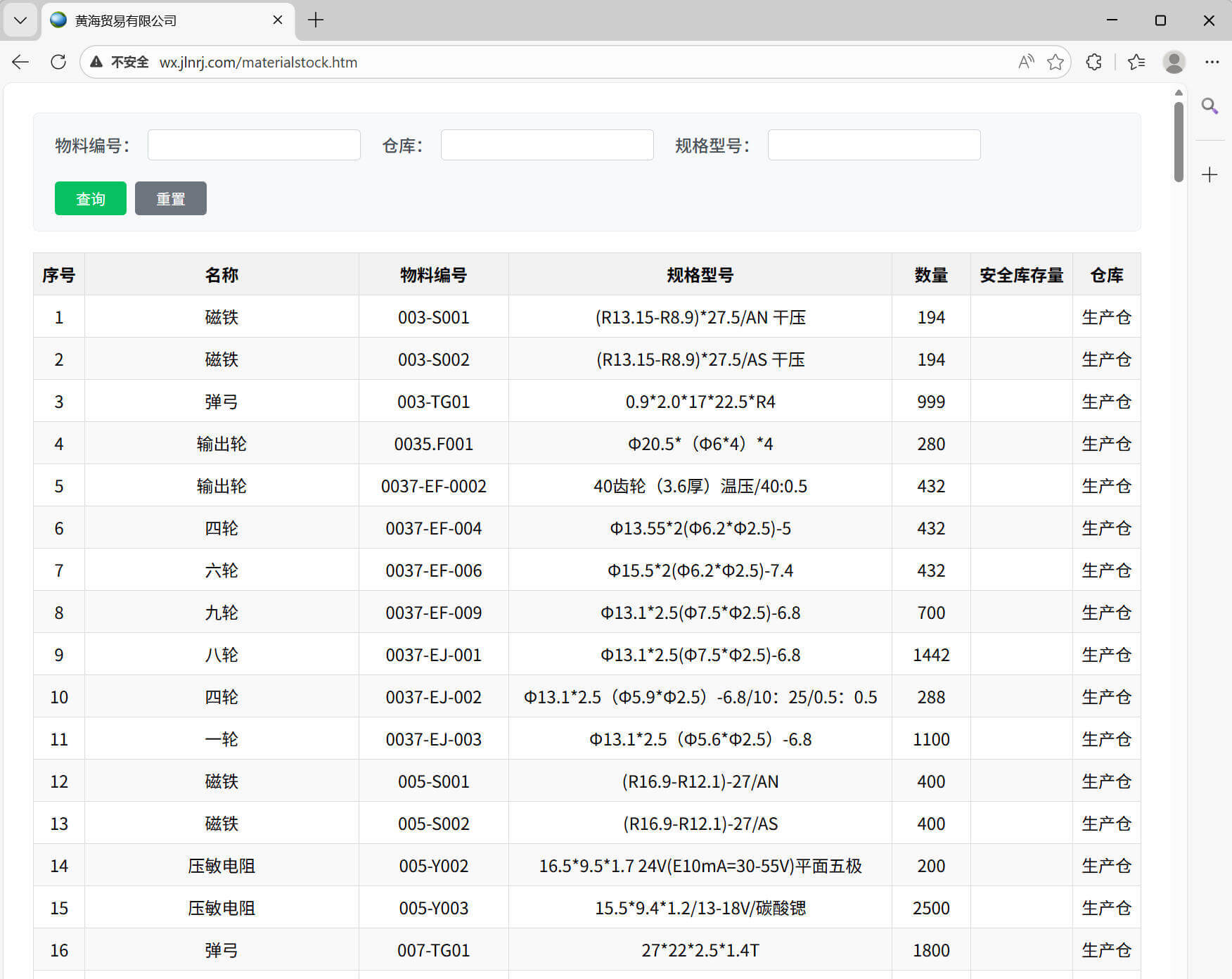Open a new browser tab

pyautogui.click(x=316, y=20)
